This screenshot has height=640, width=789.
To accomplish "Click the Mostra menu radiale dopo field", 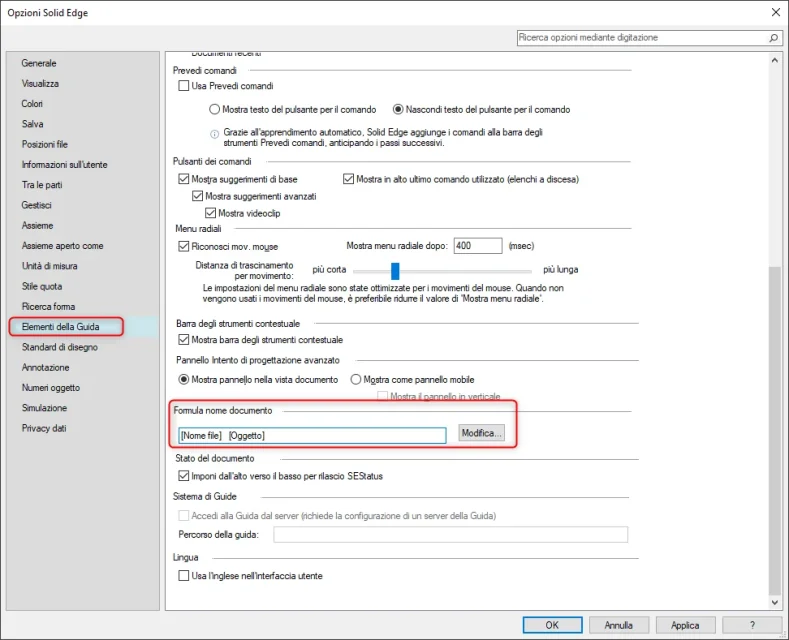I will point(478,246).
